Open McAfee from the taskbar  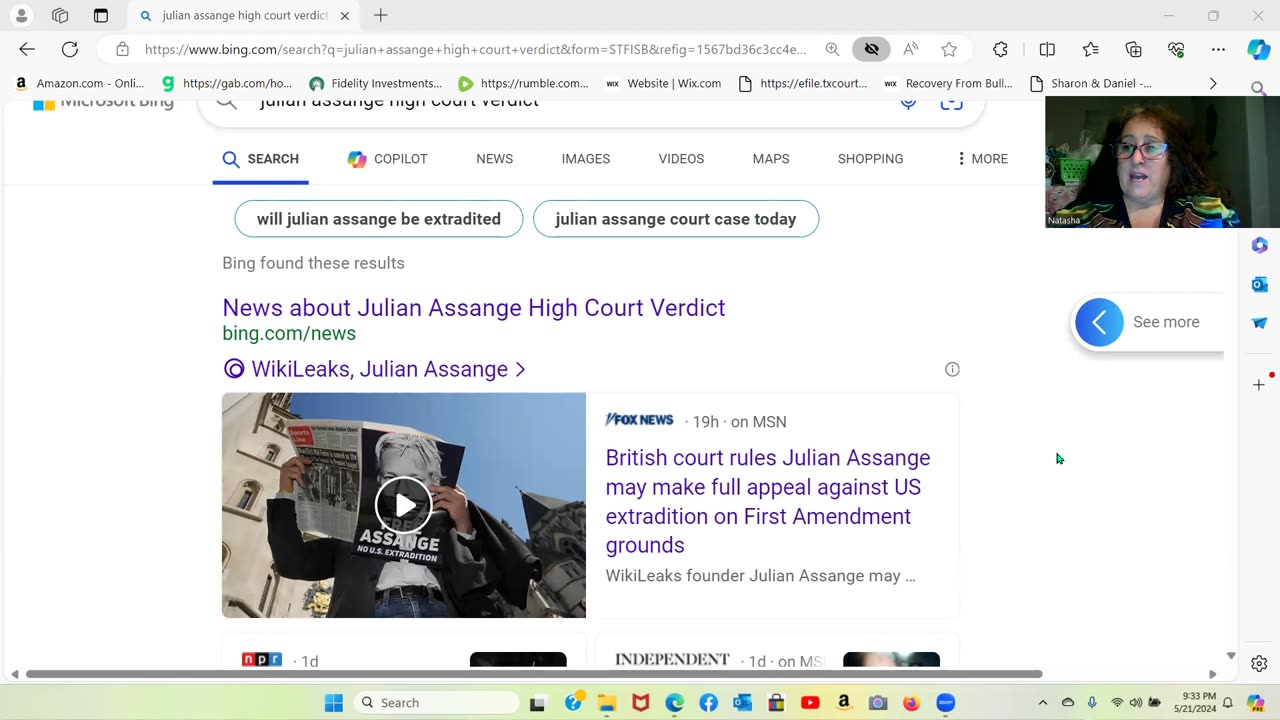click(641, 703)
